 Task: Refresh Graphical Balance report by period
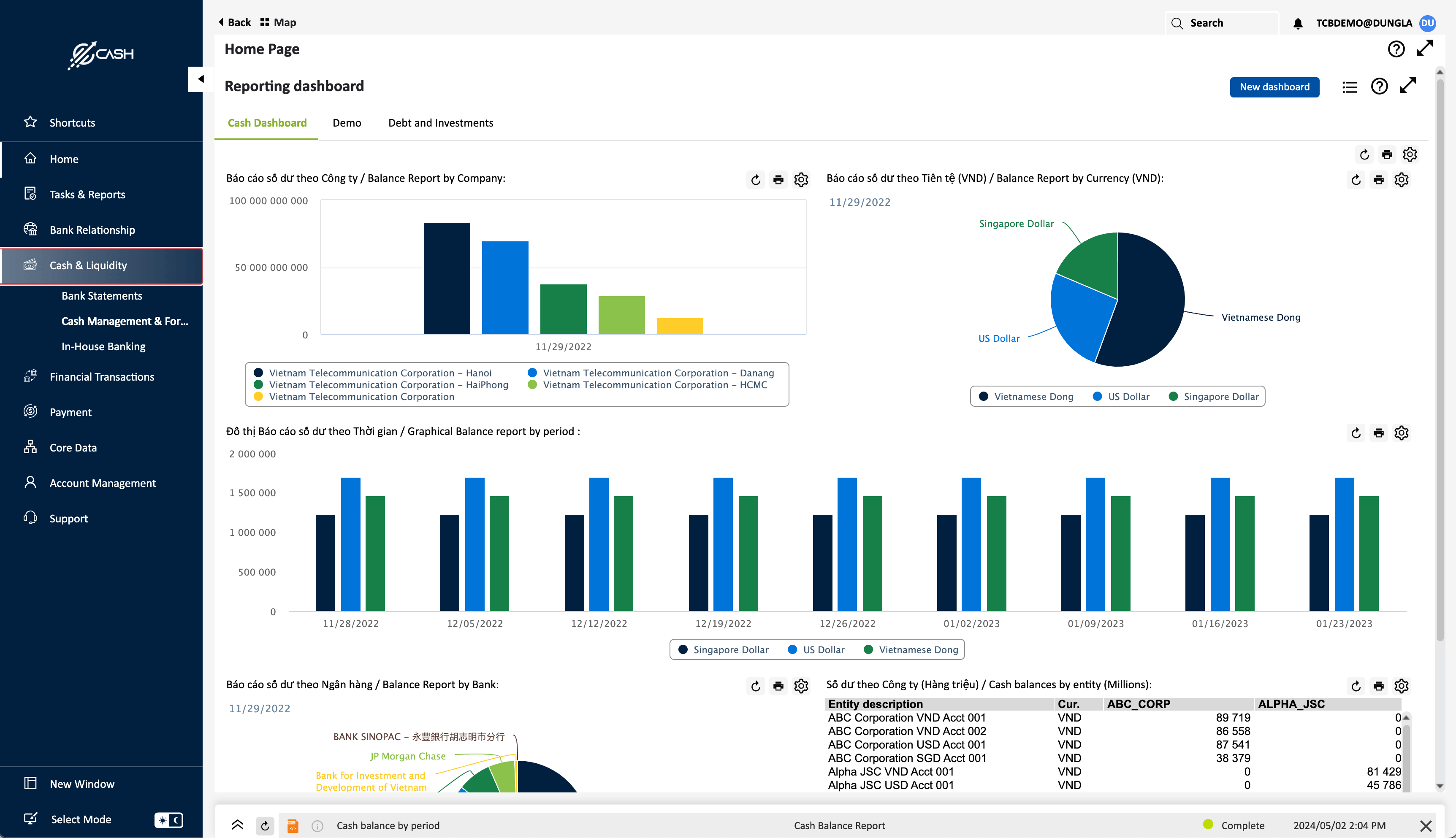point(1356,433)
